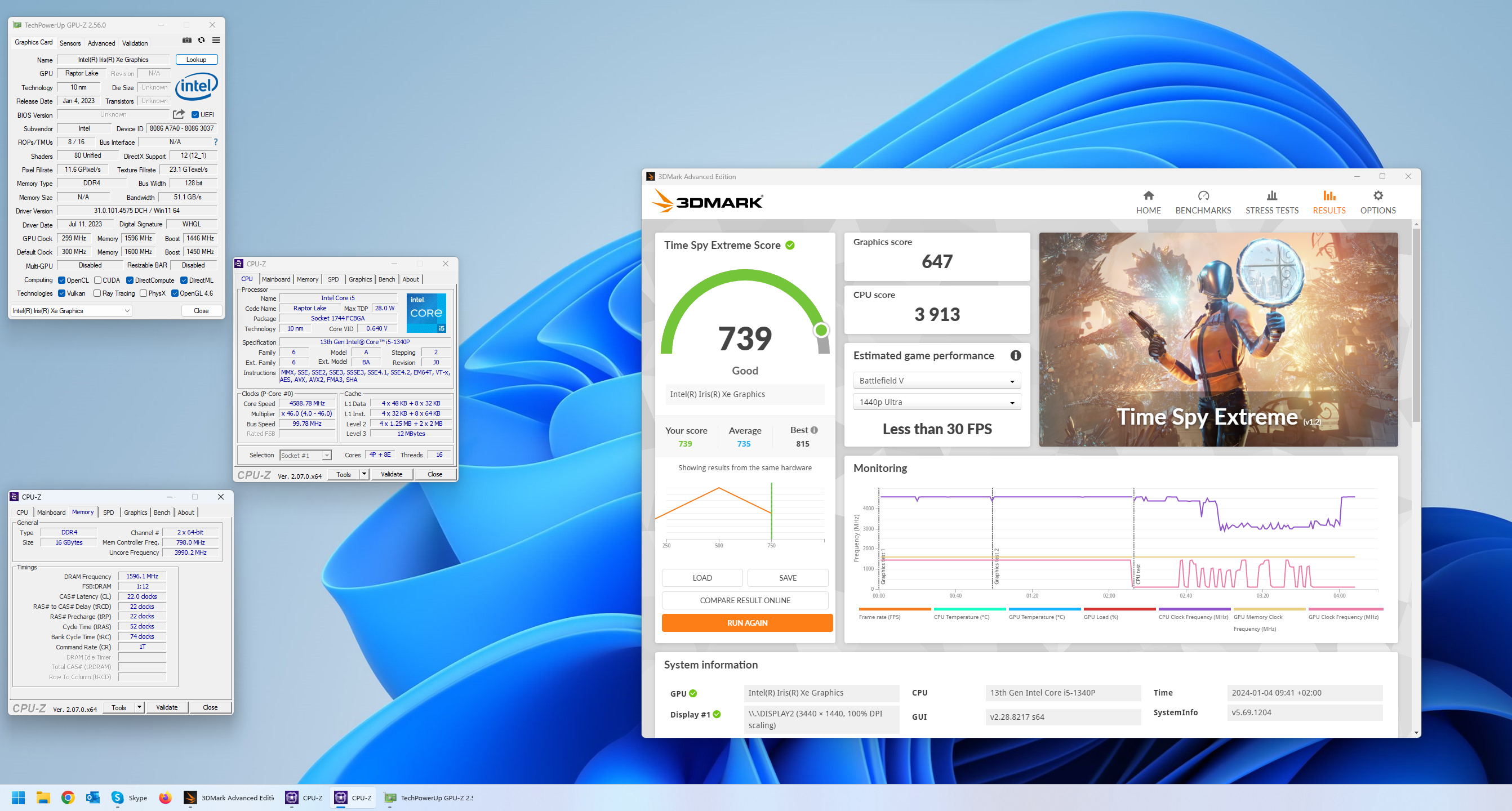Click Bus Interface question mark in GPU-Z

tap(215, 142)
